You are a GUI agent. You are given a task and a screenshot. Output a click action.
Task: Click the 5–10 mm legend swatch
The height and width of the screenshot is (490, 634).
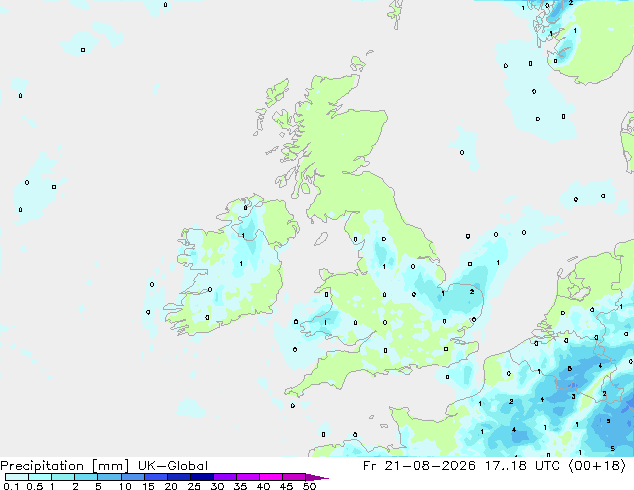109,477
